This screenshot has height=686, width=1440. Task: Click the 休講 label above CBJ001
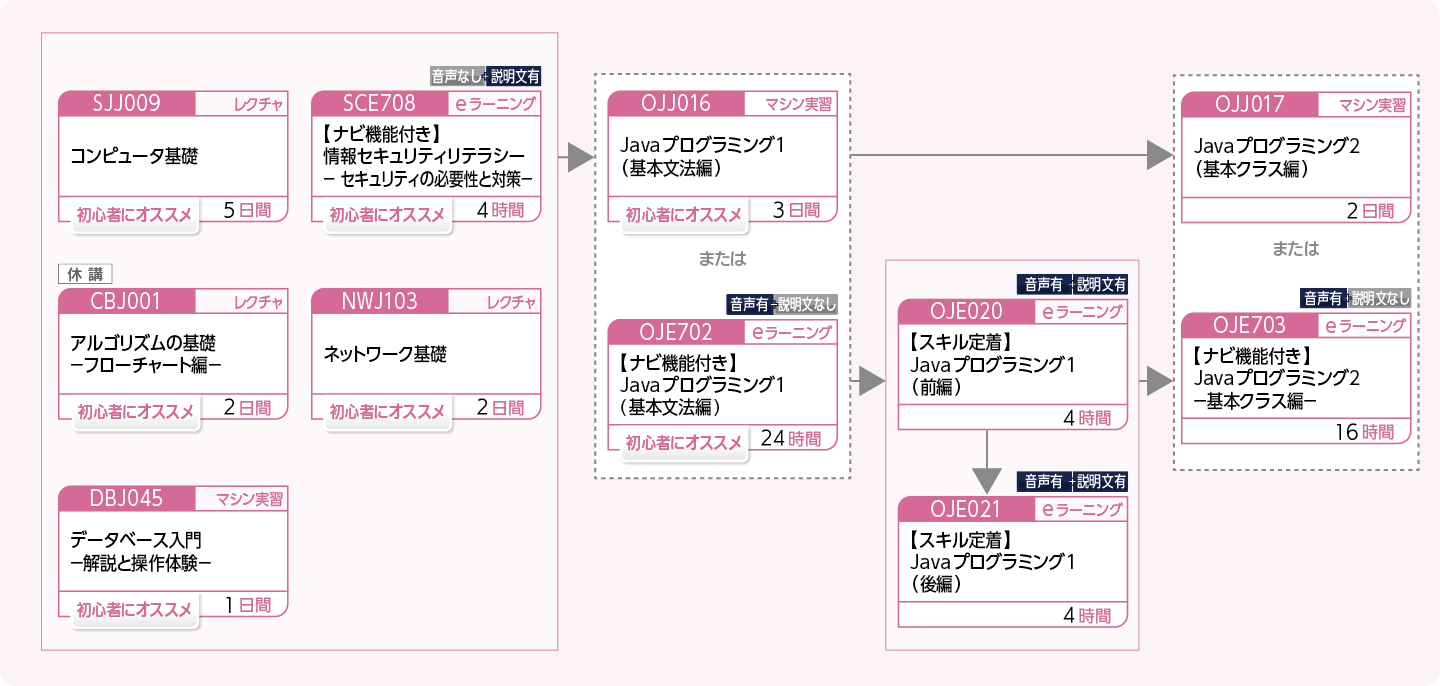click(x=85, y=274)
